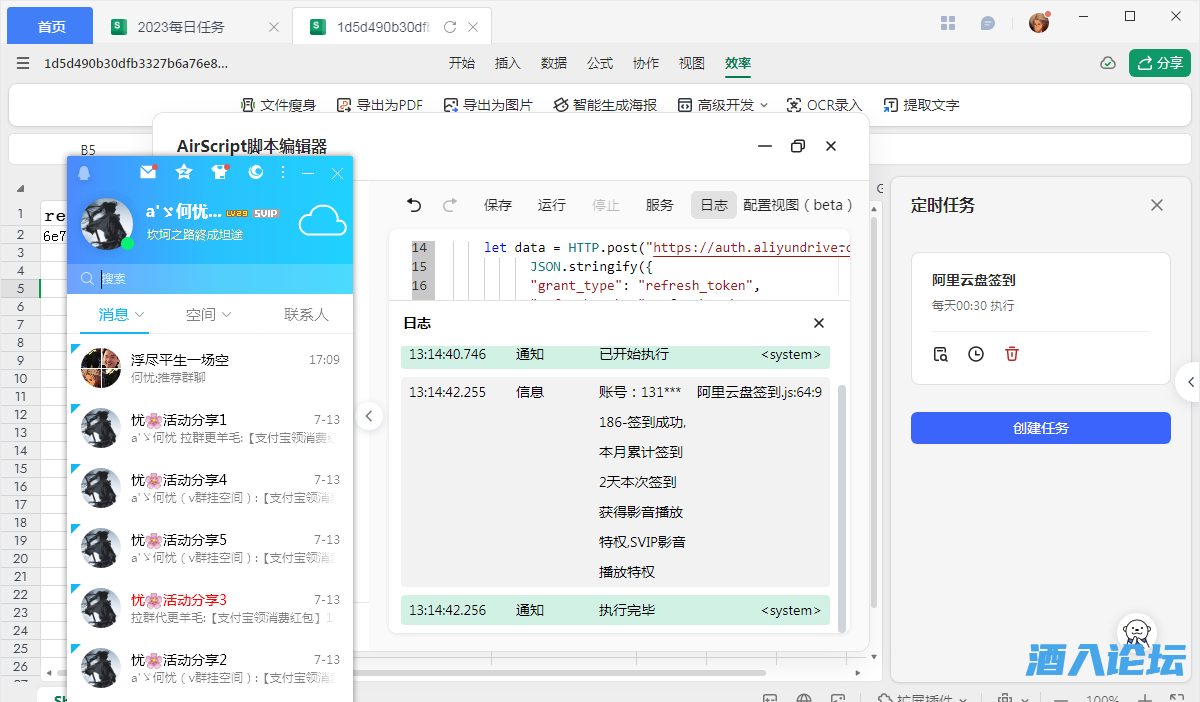Open the hamburger menu beside the file name
The height and width of the screenshot is (702, 1200).
coord(23,63)
